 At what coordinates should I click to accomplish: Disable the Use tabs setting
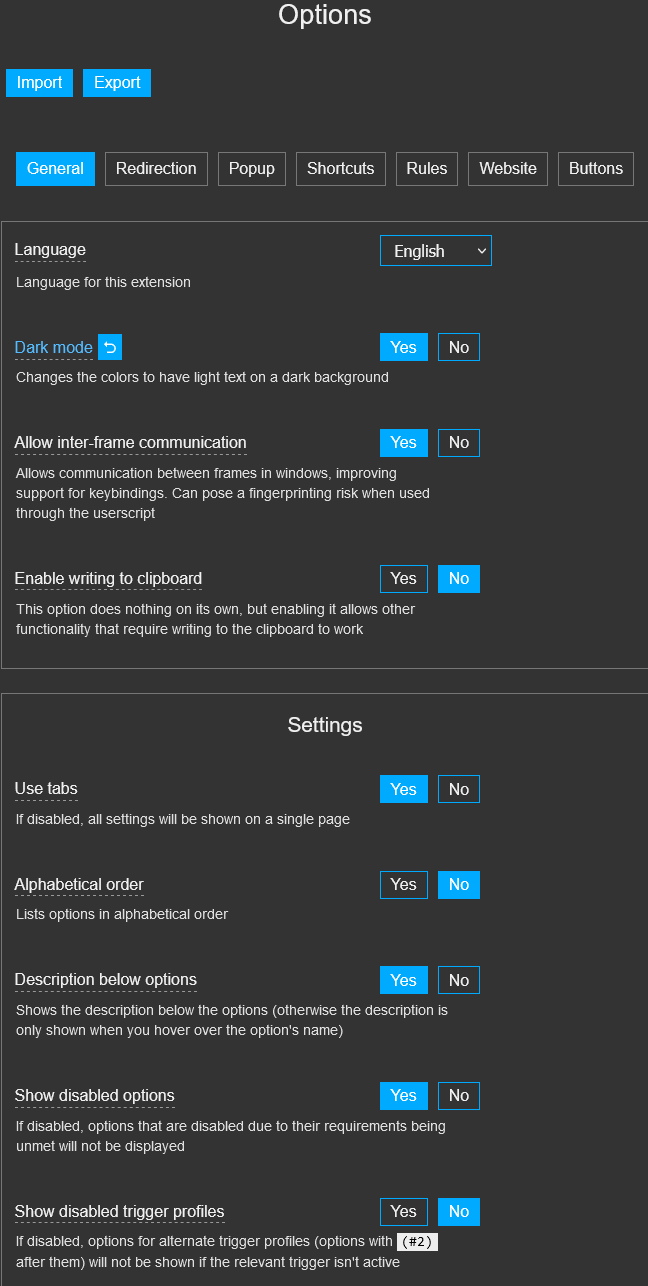coord(458,789)
